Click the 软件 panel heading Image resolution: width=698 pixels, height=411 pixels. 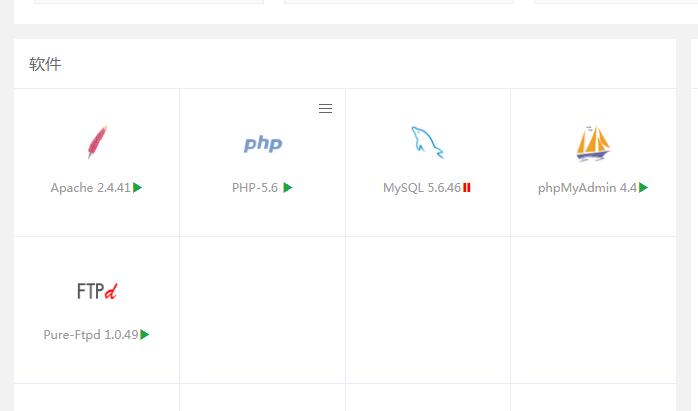(x=45, y=64)
